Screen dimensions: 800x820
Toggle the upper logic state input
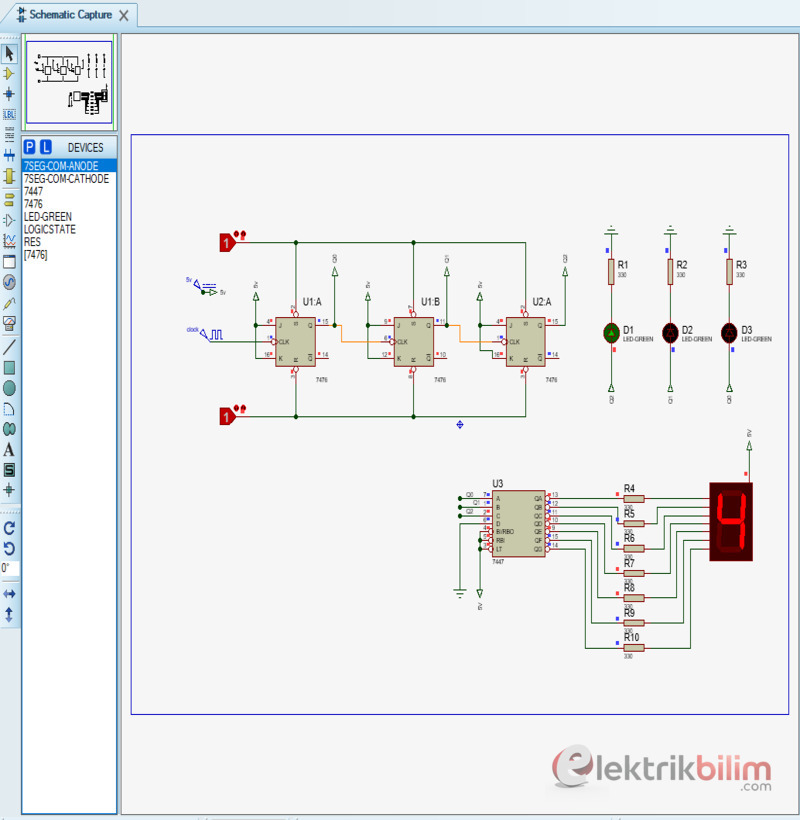pos(227,242)
